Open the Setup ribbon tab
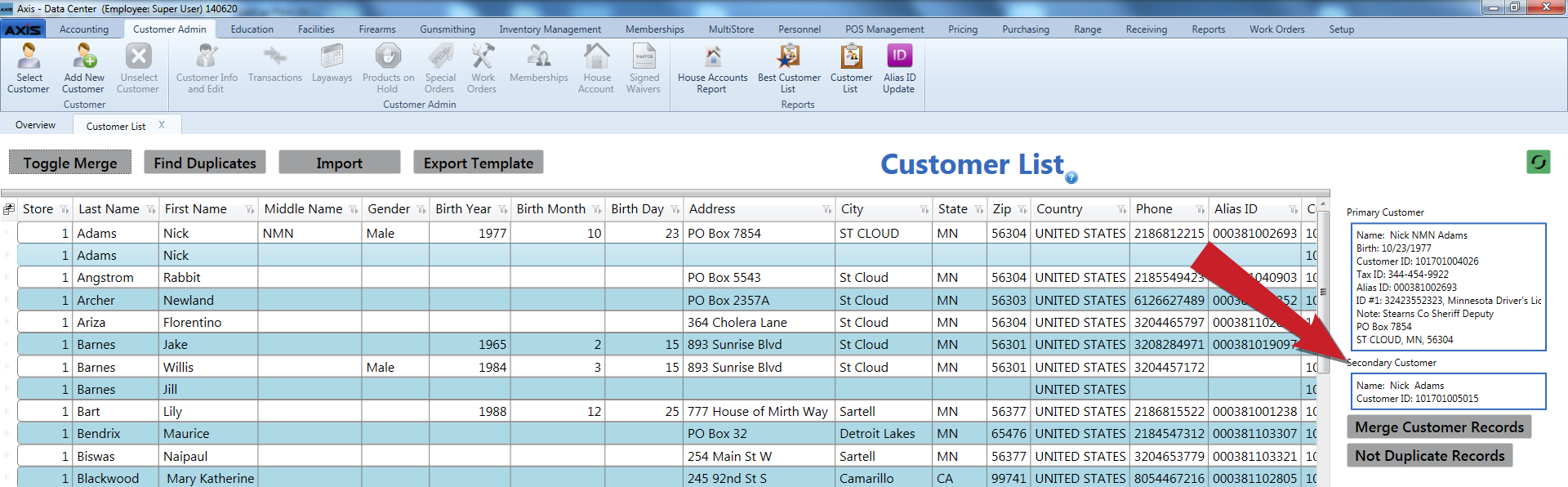The height and width of the screenshot is (487, 1568). pyautogui.click(x=1341, y=29)
